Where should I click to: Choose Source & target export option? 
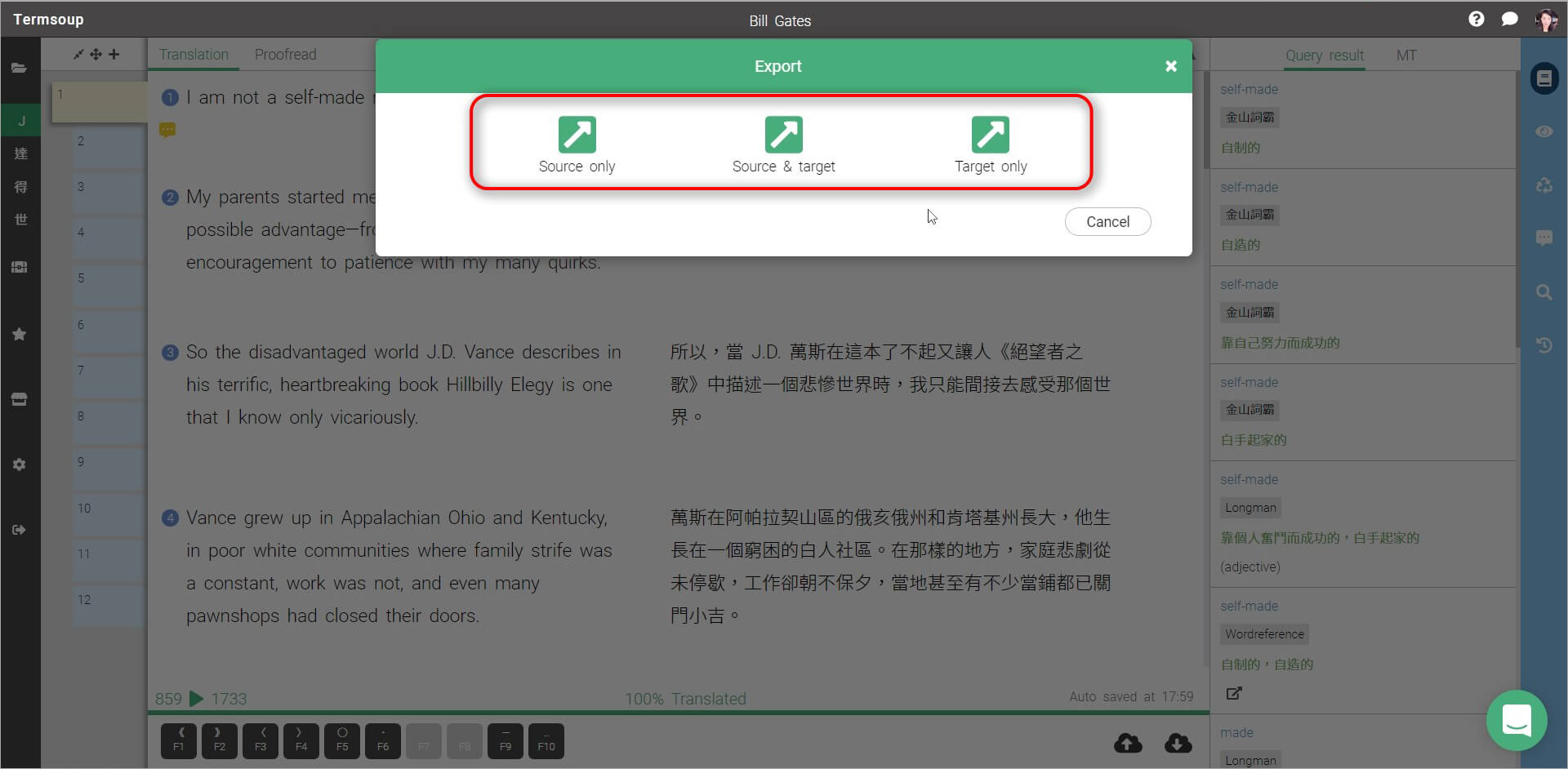(783, 145)
